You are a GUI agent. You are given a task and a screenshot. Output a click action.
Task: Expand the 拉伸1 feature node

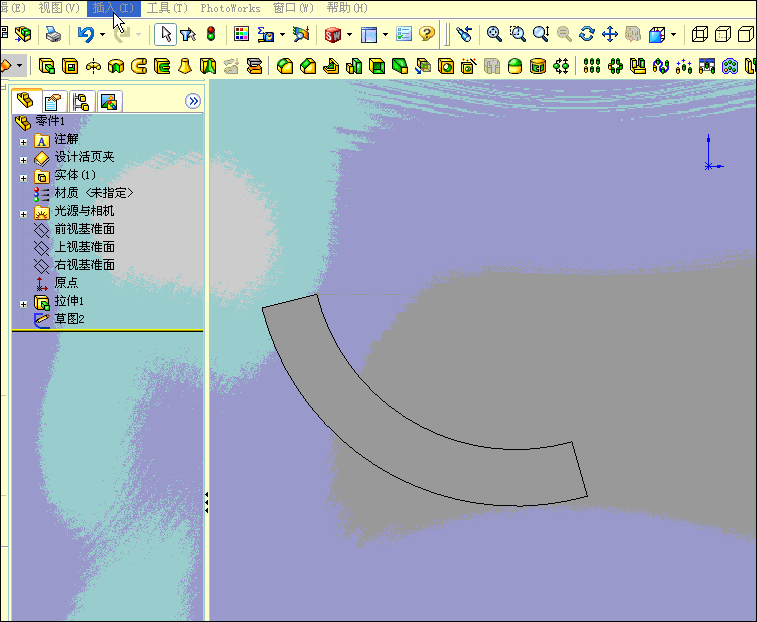[23, 304]
